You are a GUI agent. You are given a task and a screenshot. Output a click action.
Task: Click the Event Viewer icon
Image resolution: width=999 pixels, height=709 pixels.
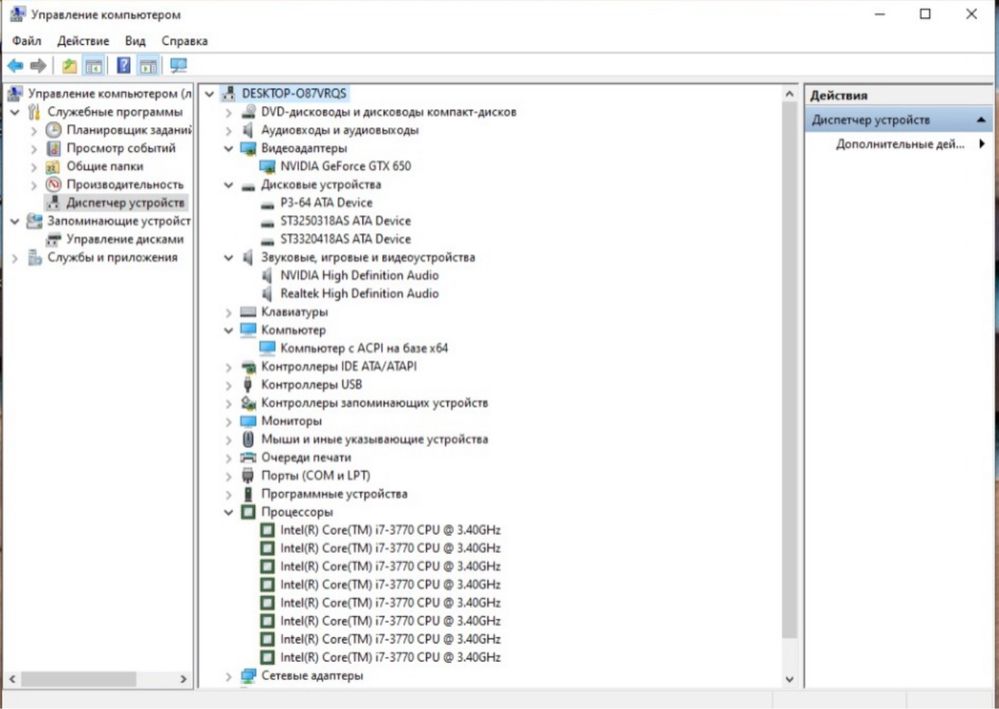pyautogui.click(x=54, y=148)
